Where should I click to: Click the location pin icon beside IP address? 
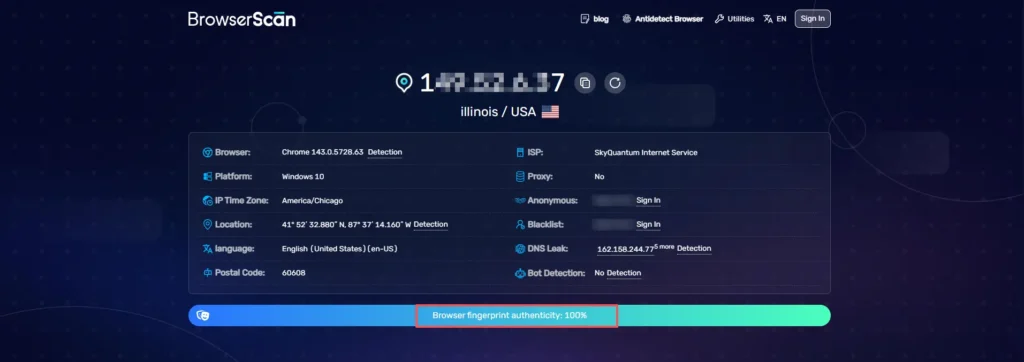(x=404, y=83)
